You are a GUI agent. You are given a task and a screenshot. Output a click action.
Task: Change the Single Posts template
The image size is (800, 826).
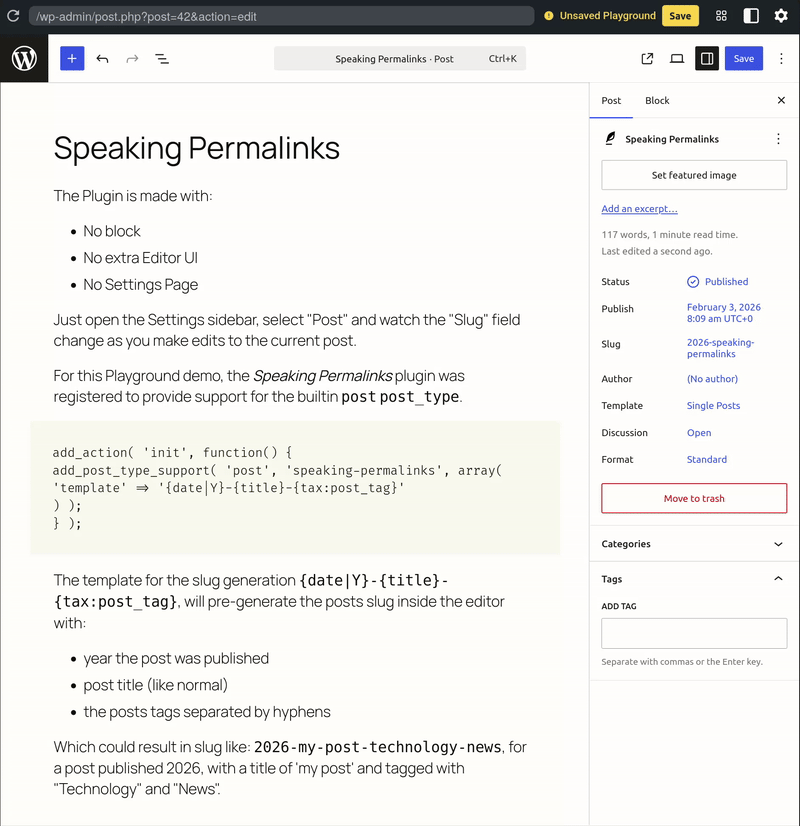pos(713,406)
